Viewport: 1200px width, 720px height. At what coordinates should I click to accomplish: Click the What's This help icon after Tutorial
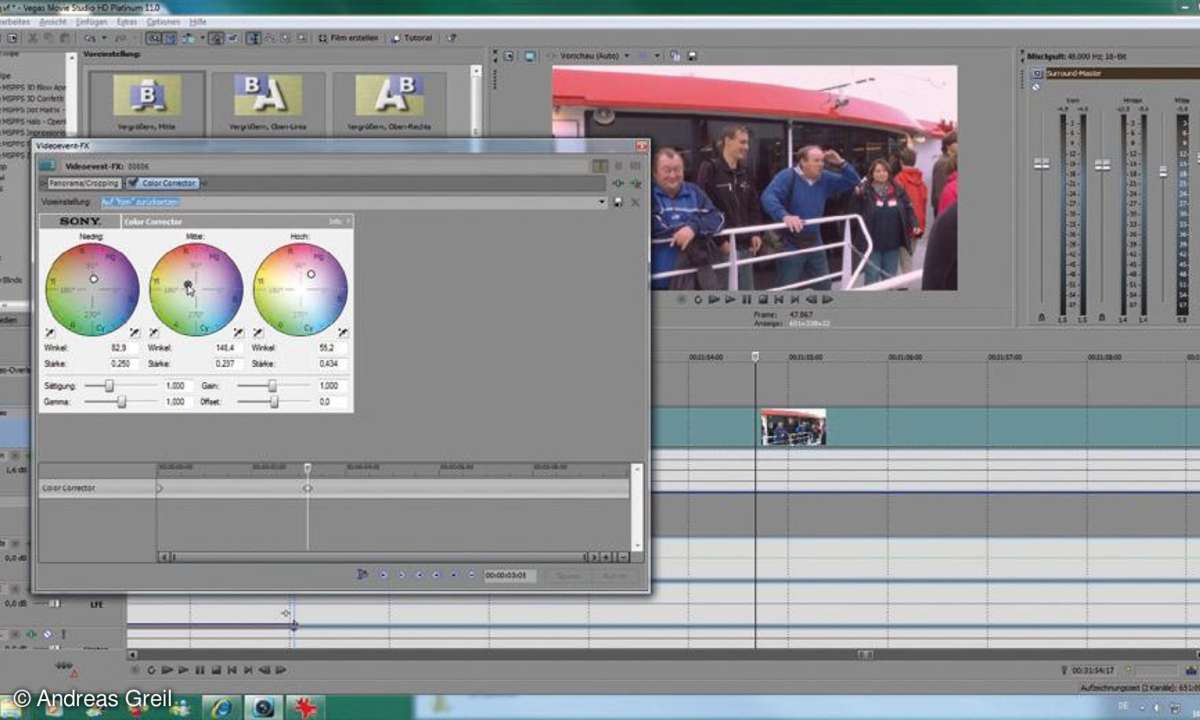pyautogui.click(x=451, y=38)
